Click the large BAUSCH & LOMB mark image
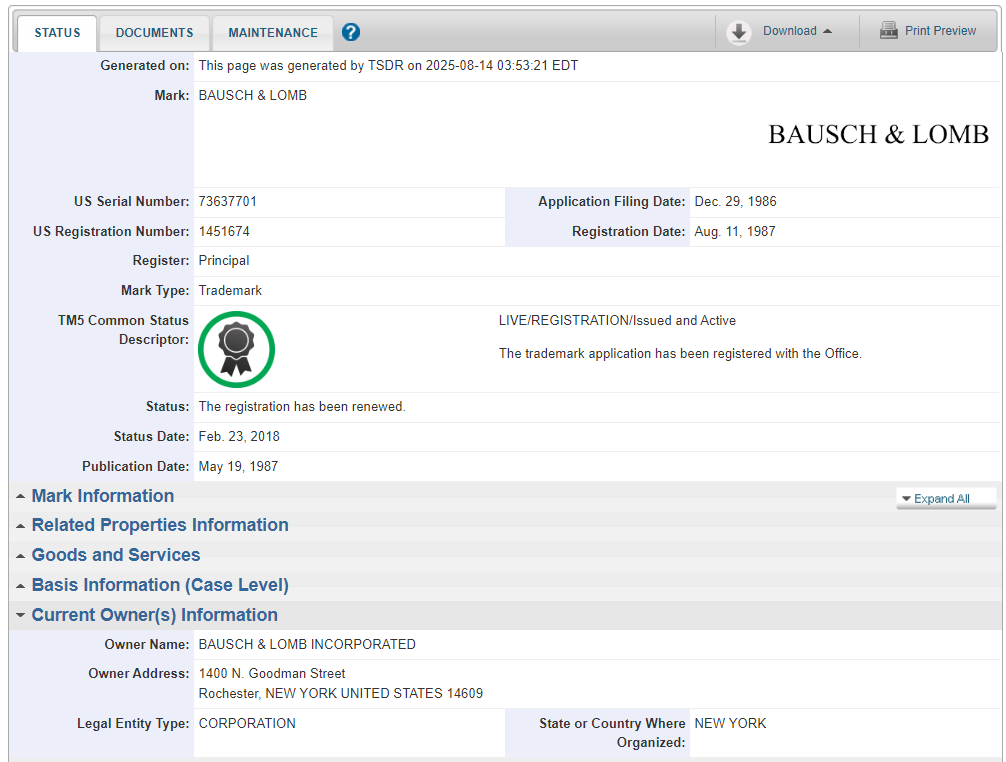 [x=877, y=135]
